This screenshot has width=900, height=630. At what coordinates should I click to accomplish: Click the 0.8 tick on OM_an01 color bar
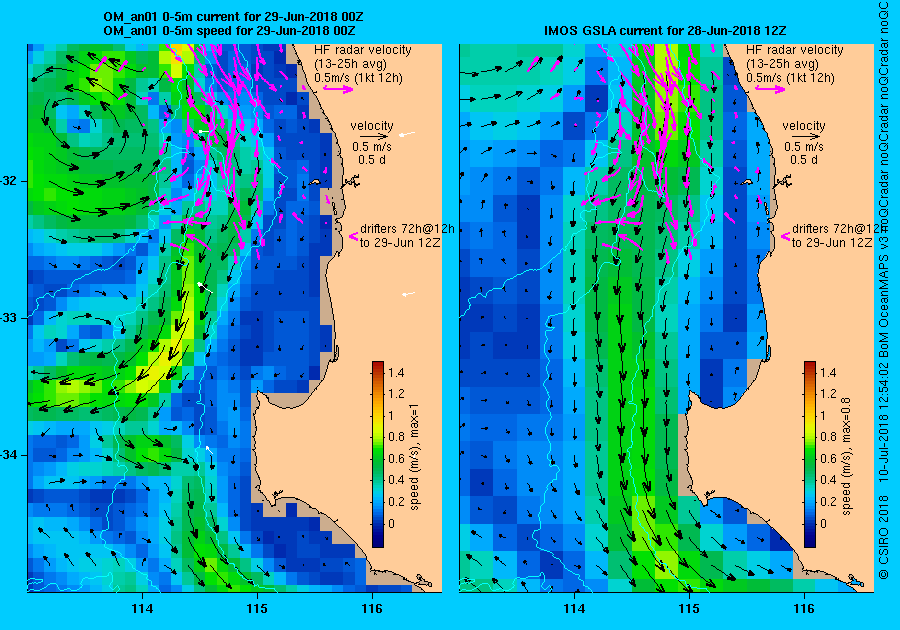(x=396, y=437)
